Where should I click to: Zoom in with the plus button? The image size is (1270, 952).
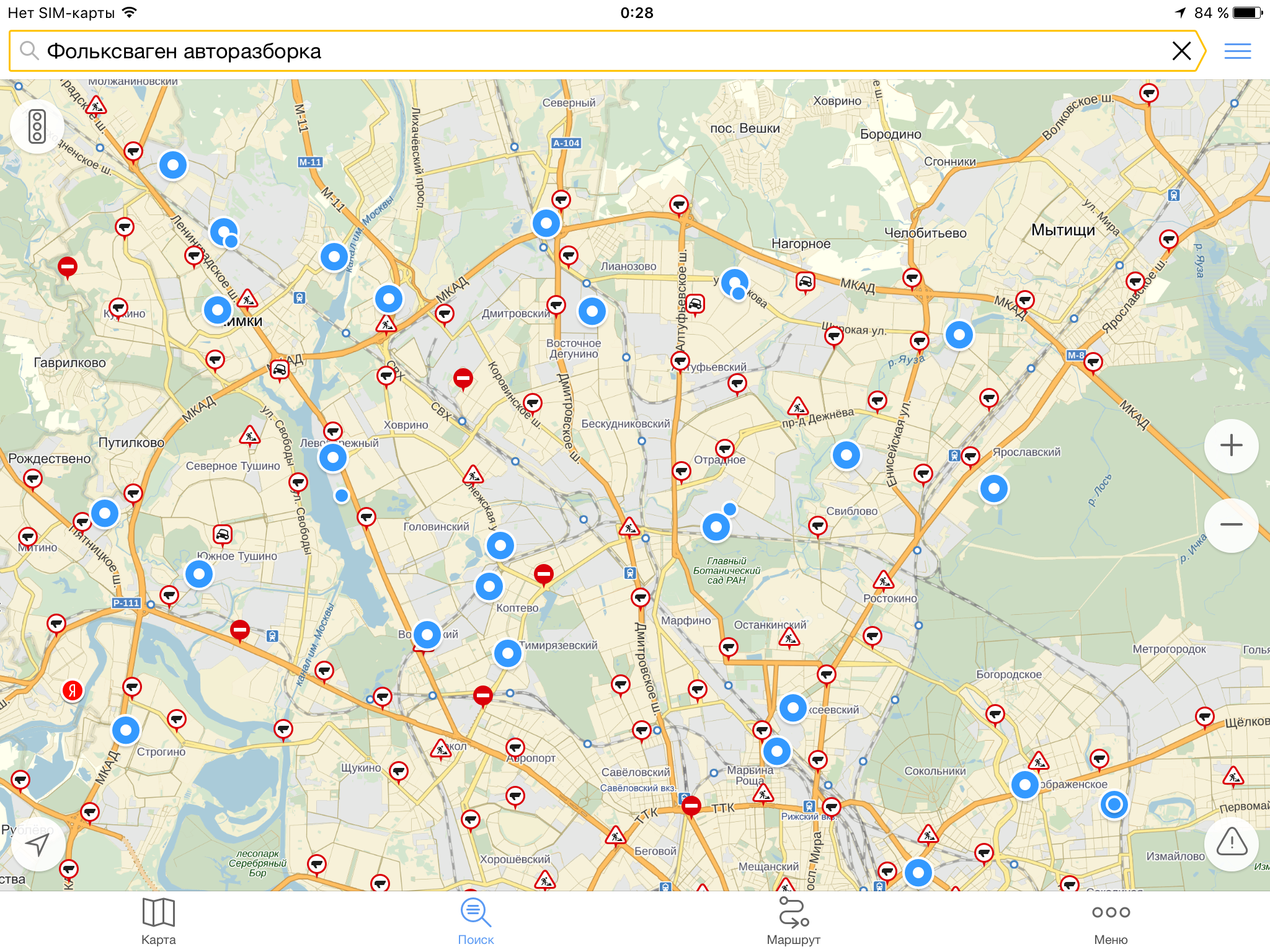pyautogui.click(x=1231, y=446)
